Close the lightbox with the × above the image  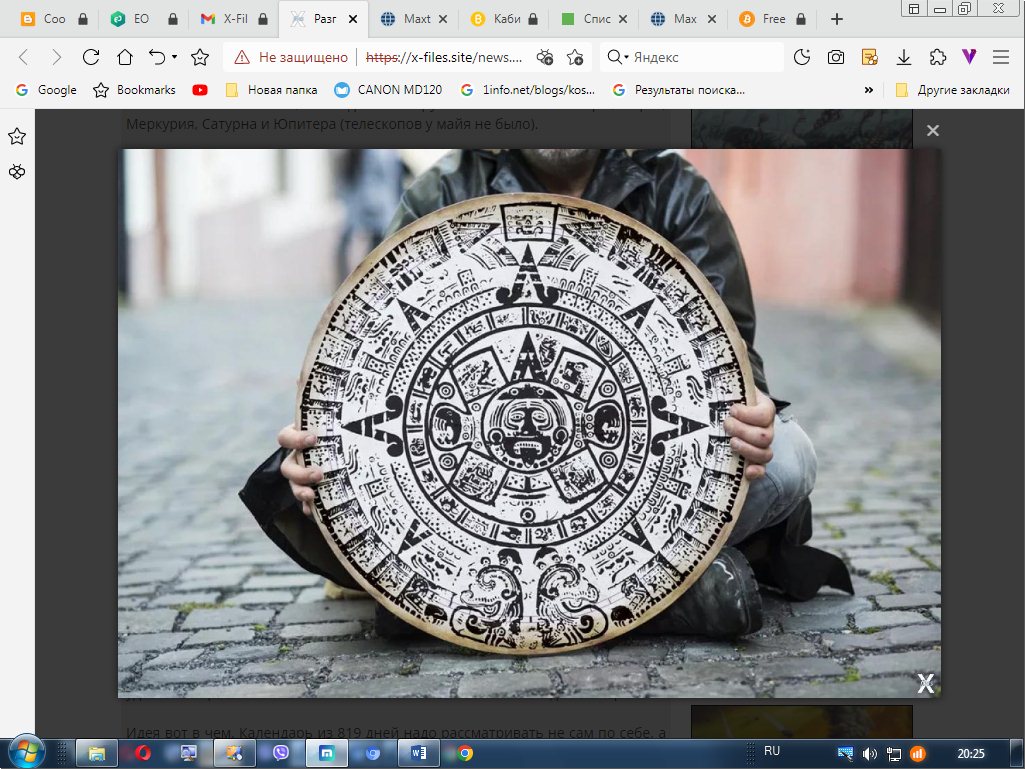point(933,131)
